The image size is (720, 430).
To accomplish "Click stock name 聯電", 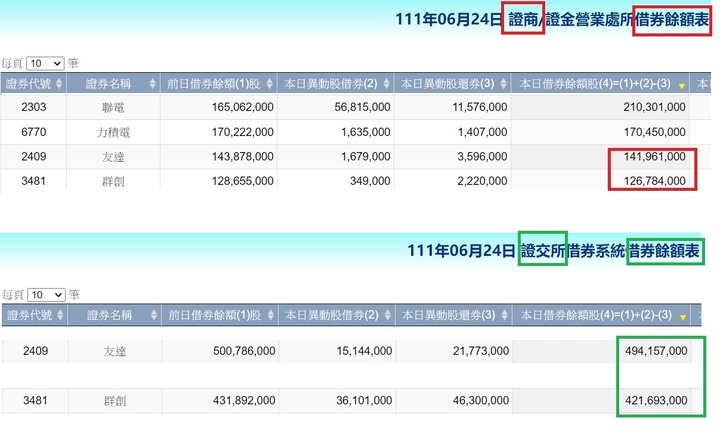I will click(113, 108).
